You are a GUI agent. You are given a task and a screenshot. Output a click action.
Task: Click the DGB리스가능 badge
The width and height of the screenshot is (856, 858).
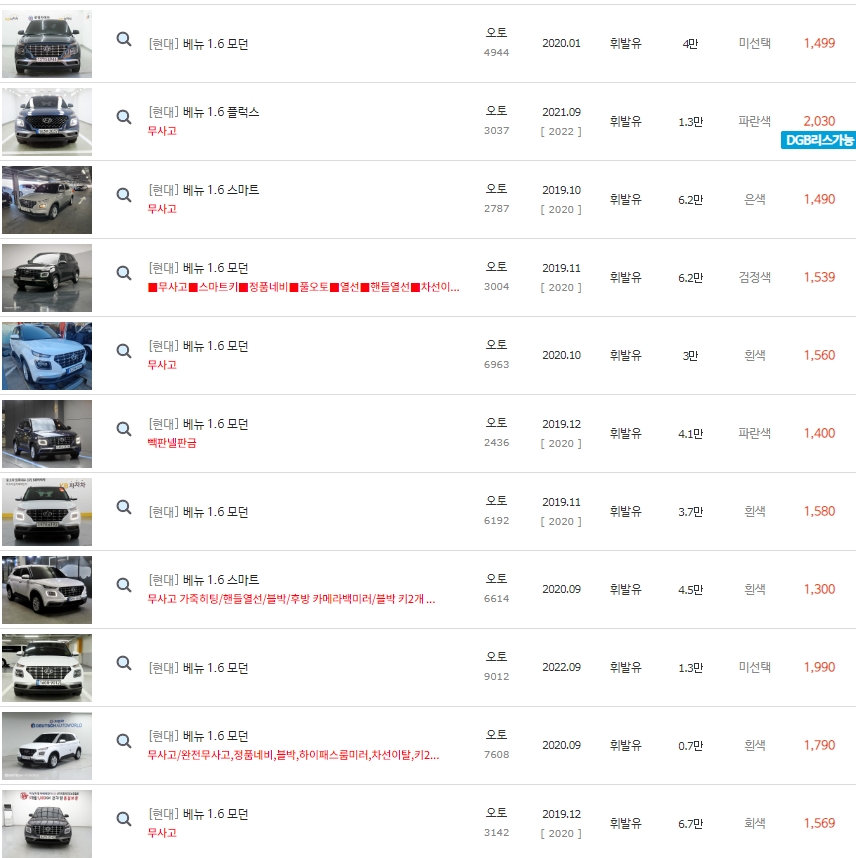click(816, 140)
